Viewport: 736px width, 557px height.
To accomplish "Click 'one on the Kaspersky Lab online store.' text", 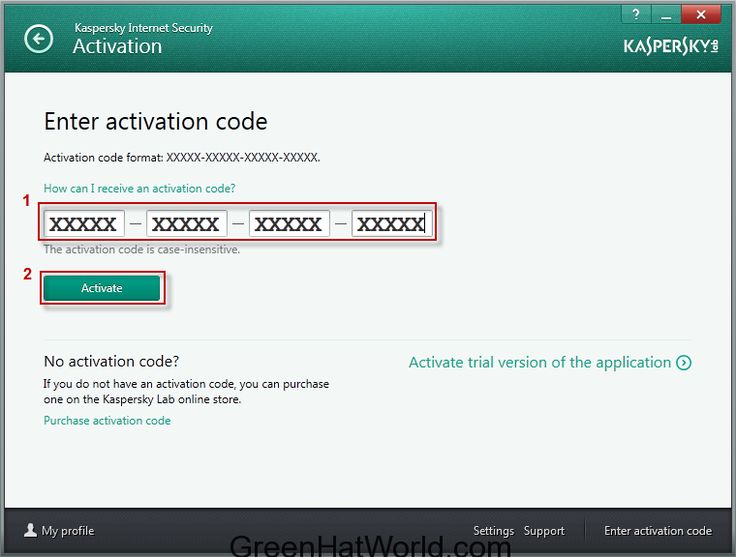I will pos(142,399).
